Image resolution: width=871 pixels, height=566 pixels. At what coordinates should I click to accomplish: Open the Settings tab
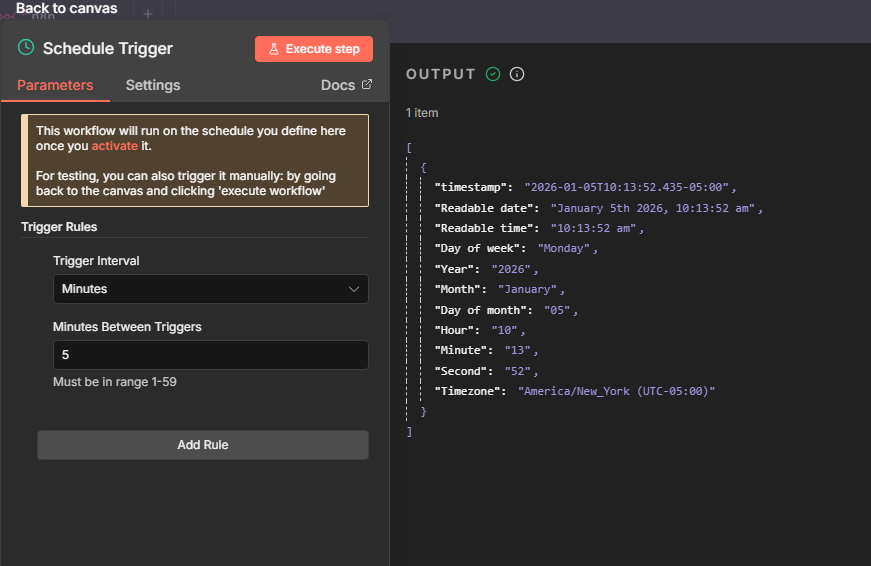point(153,85)
